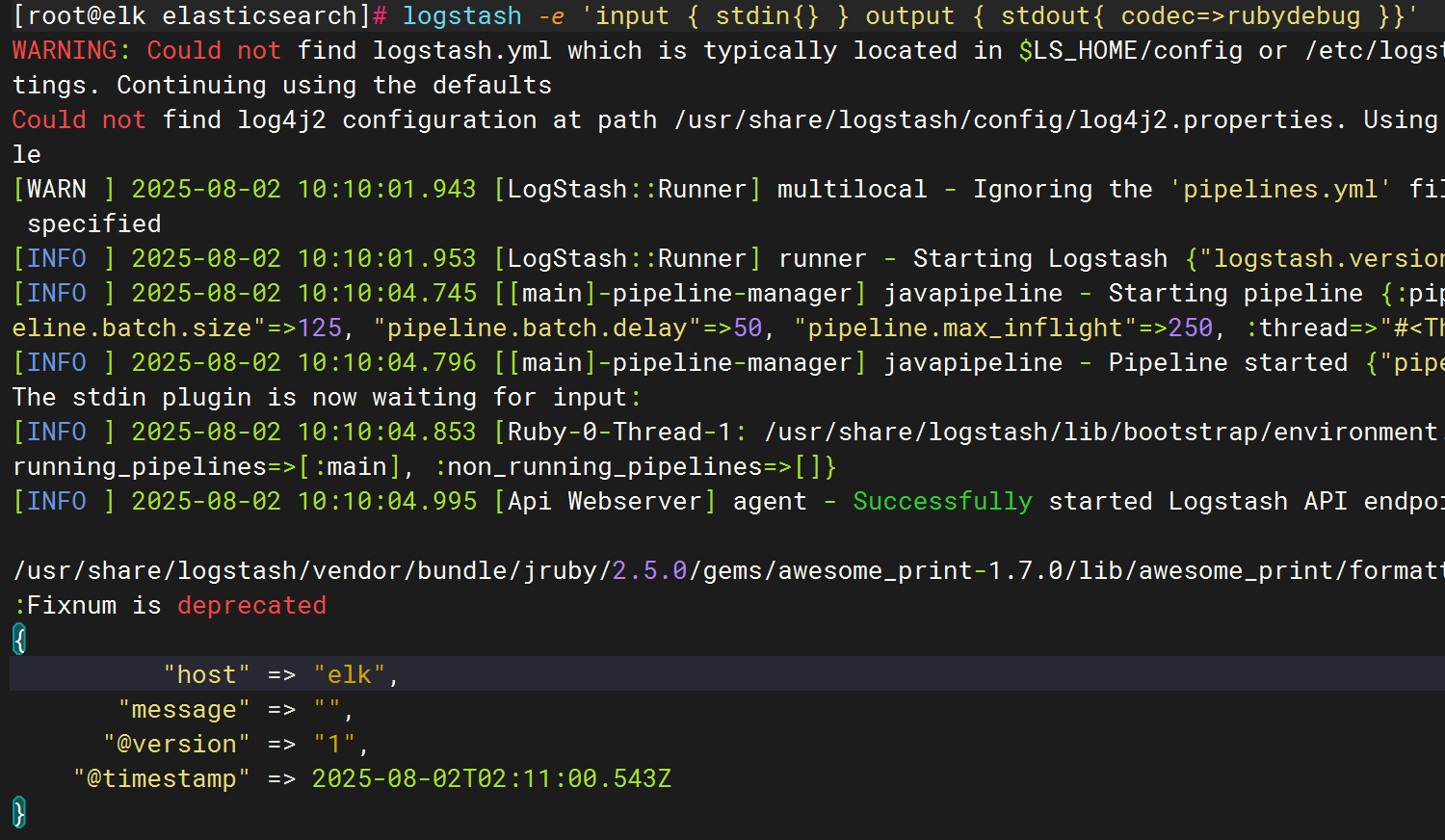Click the jruby version "2.5.0"
Image resolution: width=1445 pixels, height=840 pixels.
[650, 571]
